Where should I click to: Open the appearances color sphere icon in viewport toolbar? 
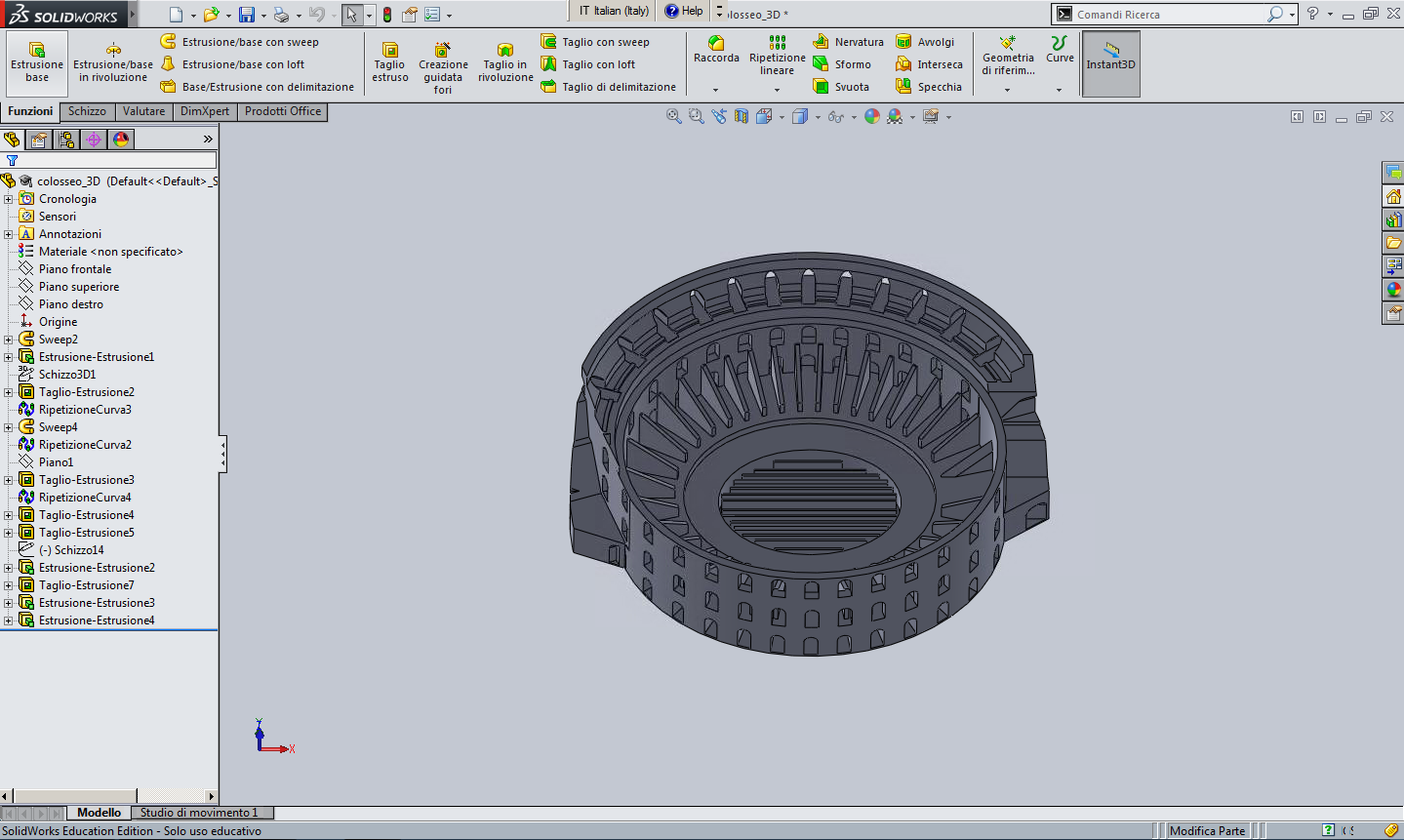click(872, 116)
